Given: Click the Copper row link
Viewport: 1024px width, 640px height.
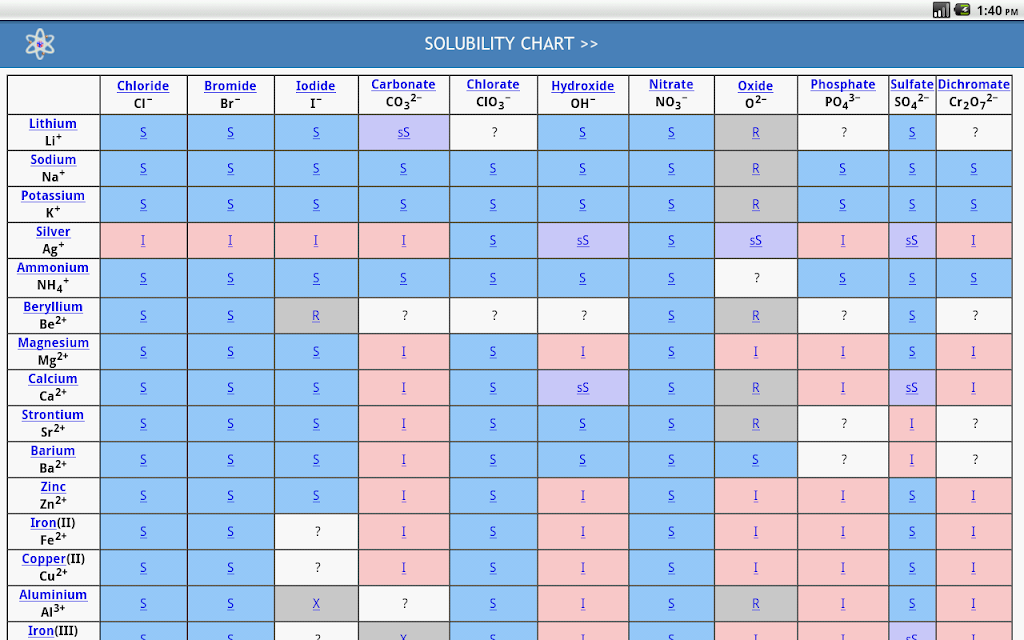Looking at the screenshot, I should 44,558.
